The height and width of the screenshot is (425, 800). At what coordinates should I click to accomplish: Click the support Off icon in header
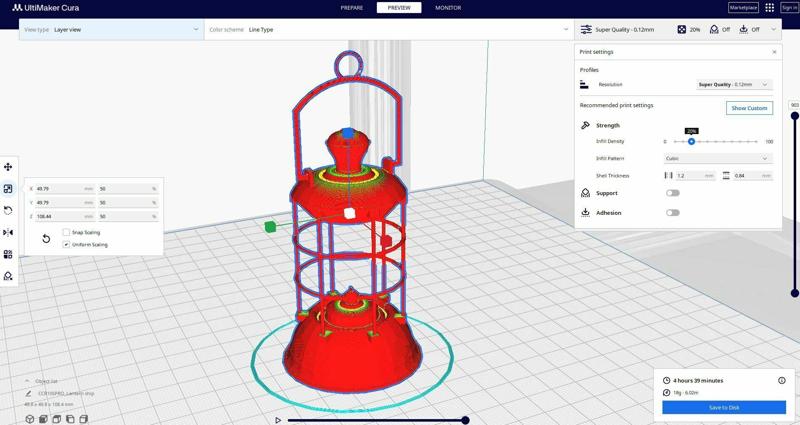(x=714, y=30)
